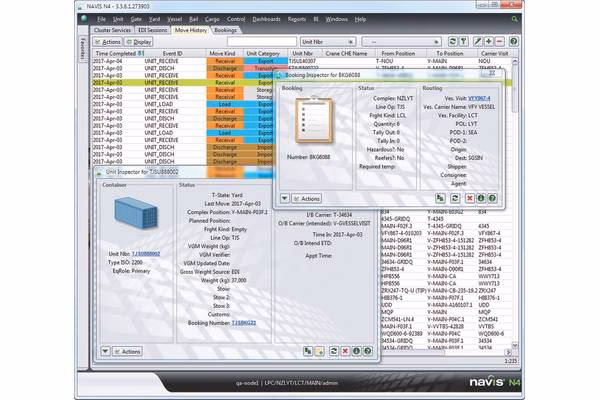Open help icon in Move History toolbar

point(514,41)
